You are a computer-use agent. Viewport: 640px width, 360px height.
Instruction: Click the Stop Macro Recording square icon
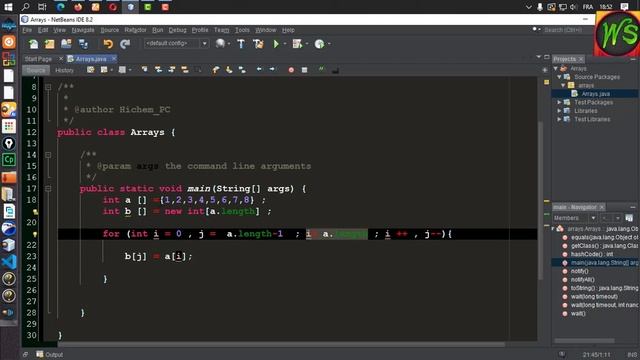point(304,70)
